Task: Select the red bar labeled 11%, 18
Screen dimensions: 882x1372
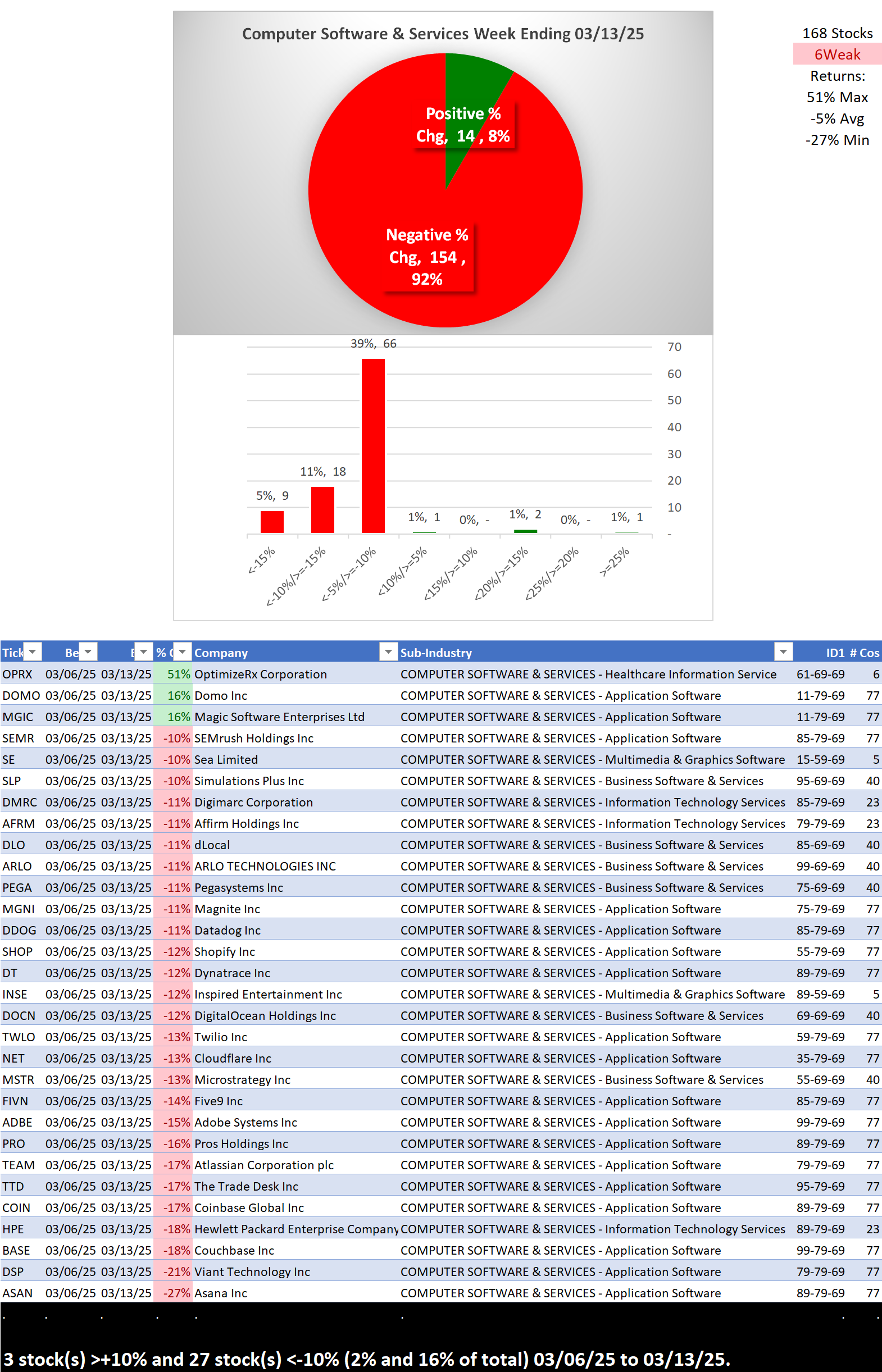Action: pyautogui.click(x=322, y=510)
